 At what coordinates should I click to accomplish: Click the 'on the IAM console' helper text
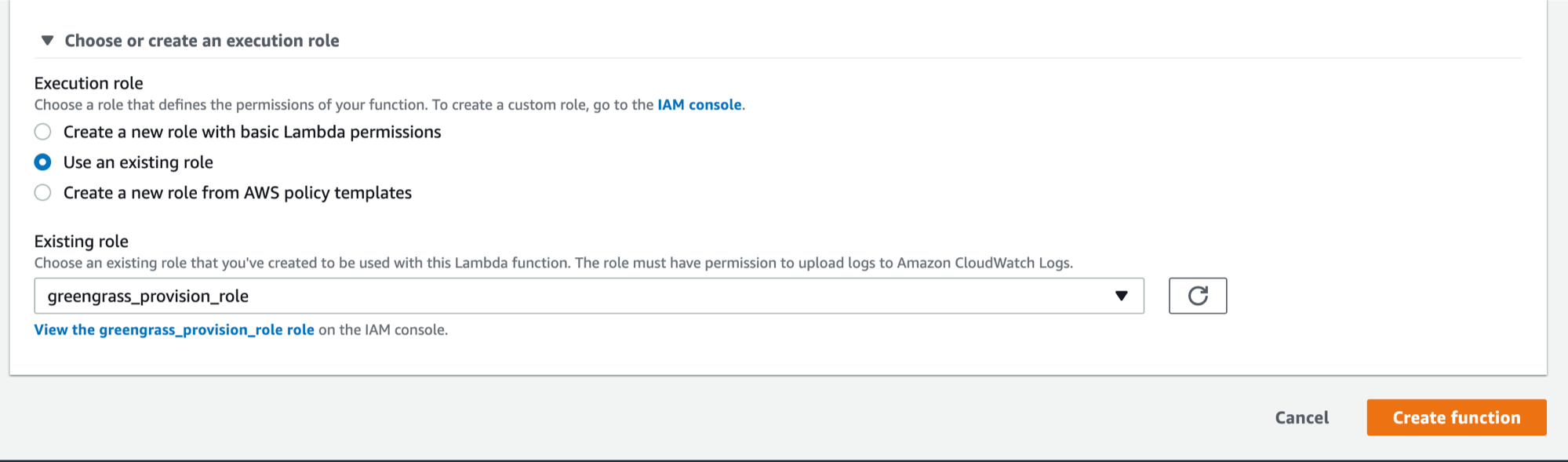(383, 330)
